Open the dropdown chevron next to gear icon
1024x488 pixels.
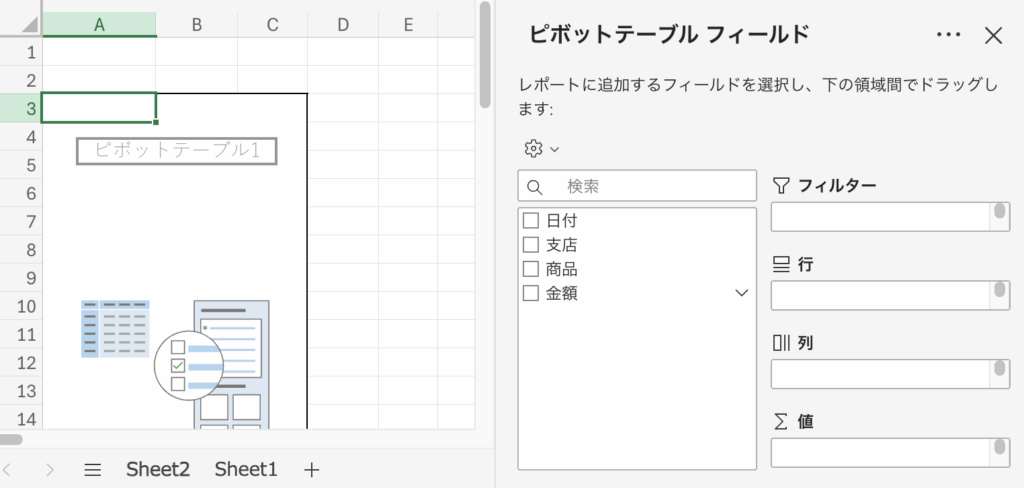pos(555,149)
